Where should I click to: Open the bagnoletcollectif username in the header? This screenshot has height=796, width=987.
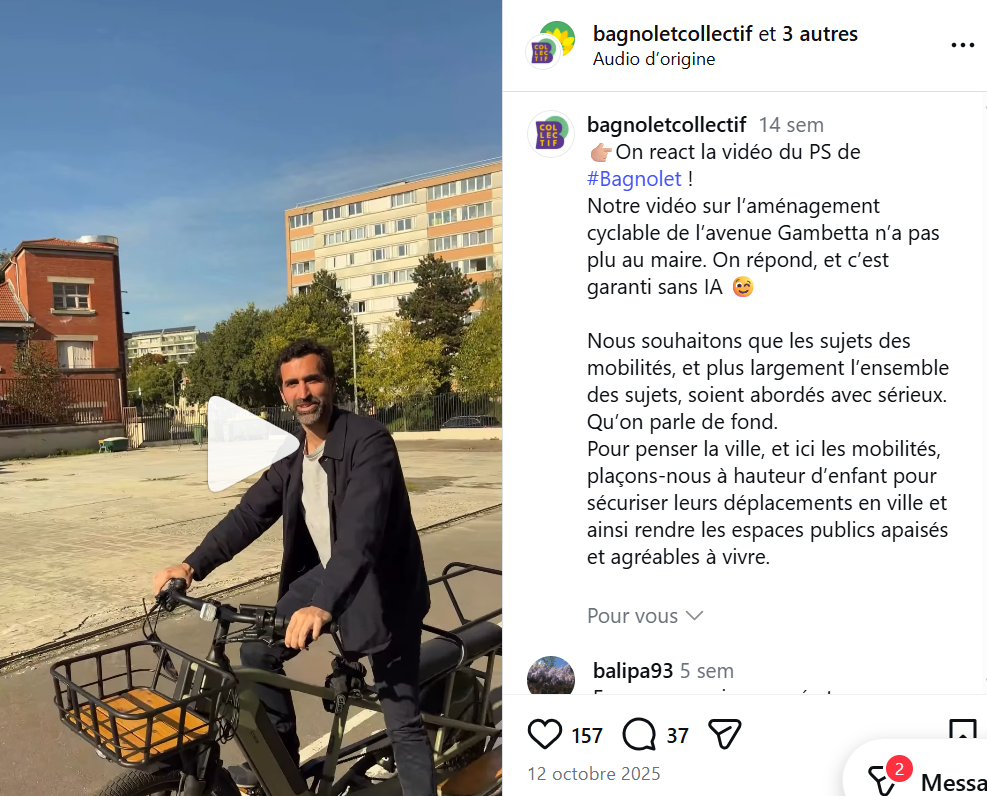click(672, 33)
